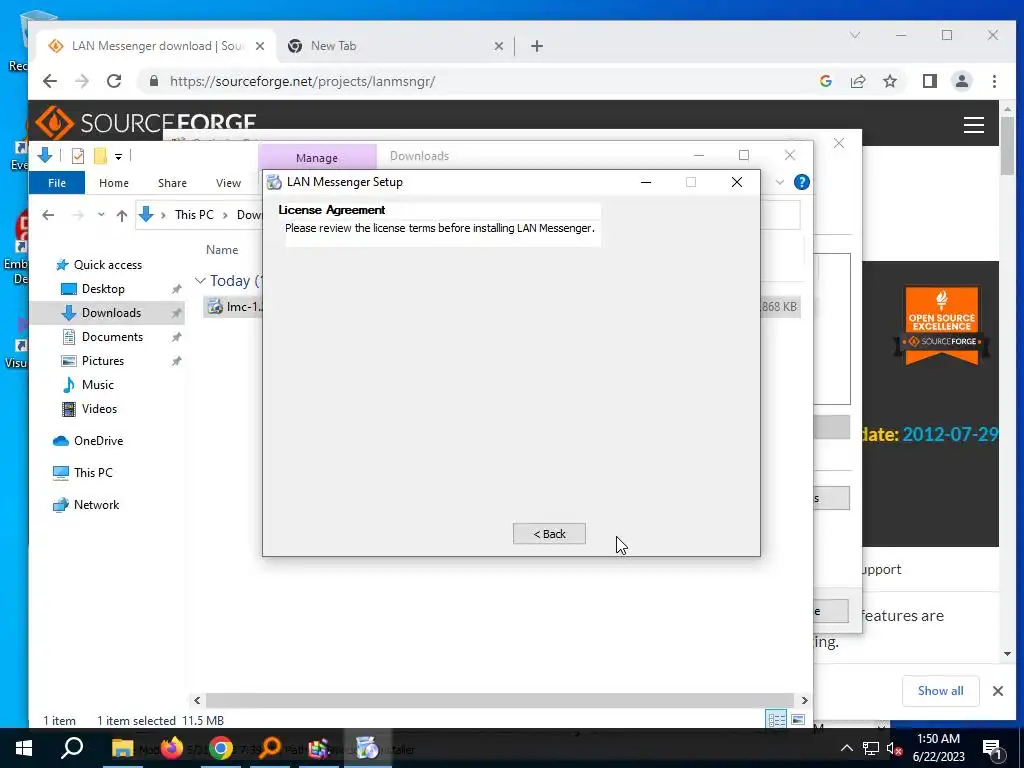Click This PC in the Explorer address bar

(x=194, y=215)
